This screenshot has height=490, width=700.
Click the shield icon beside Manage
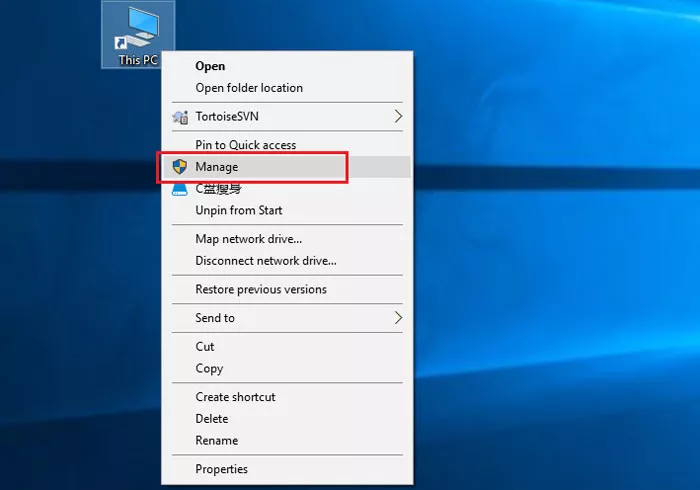click(x=180, y=167)
